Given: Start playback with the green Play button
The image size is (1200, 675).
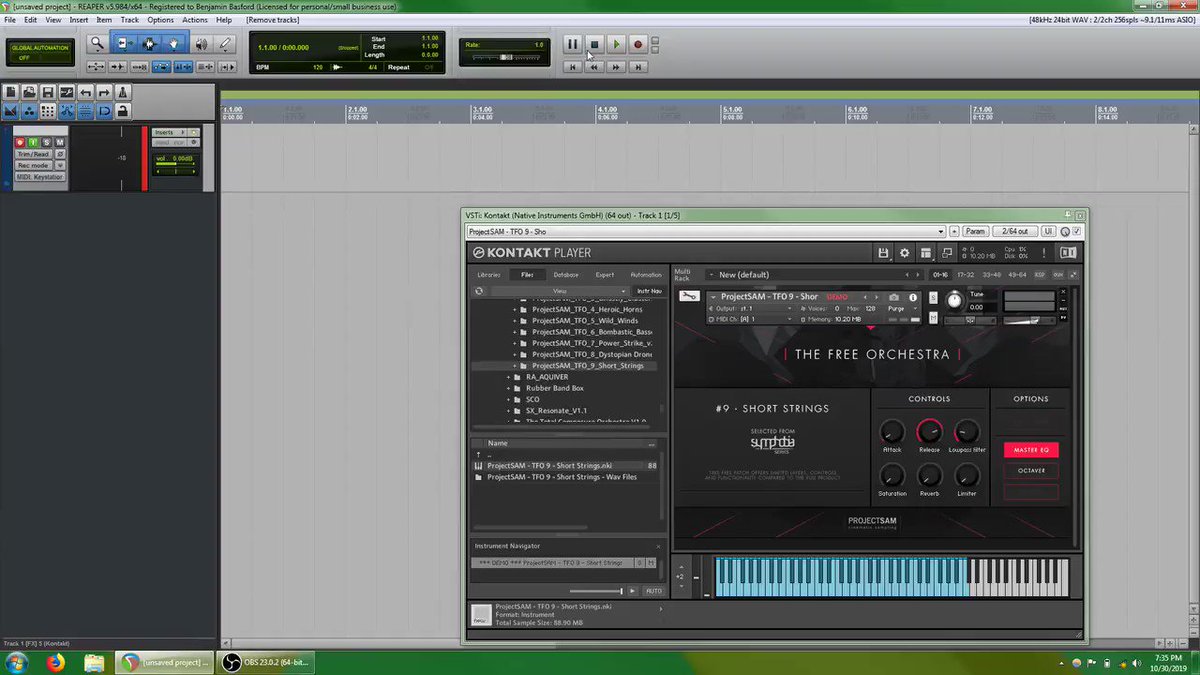Looking at the screenshot, I should [616, 44].
